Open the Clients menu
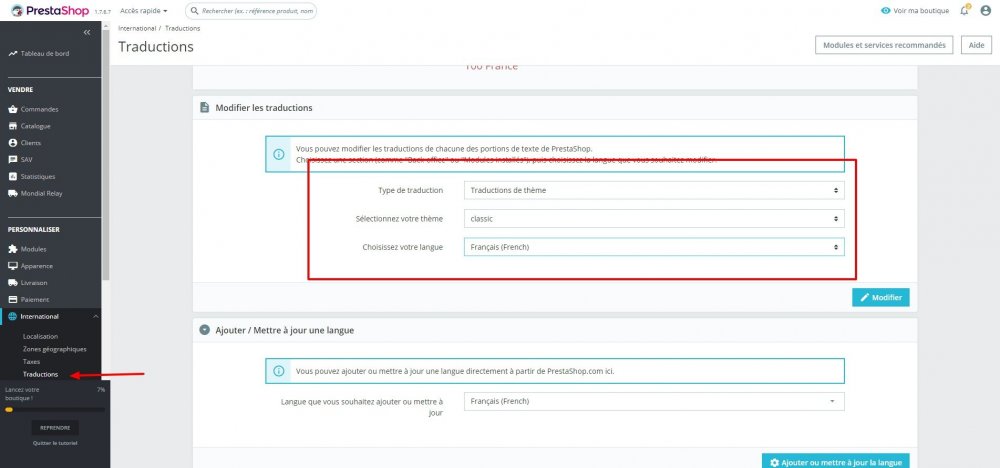The height and width of the screenshot is (468, 1000). [x=31, y=143]
